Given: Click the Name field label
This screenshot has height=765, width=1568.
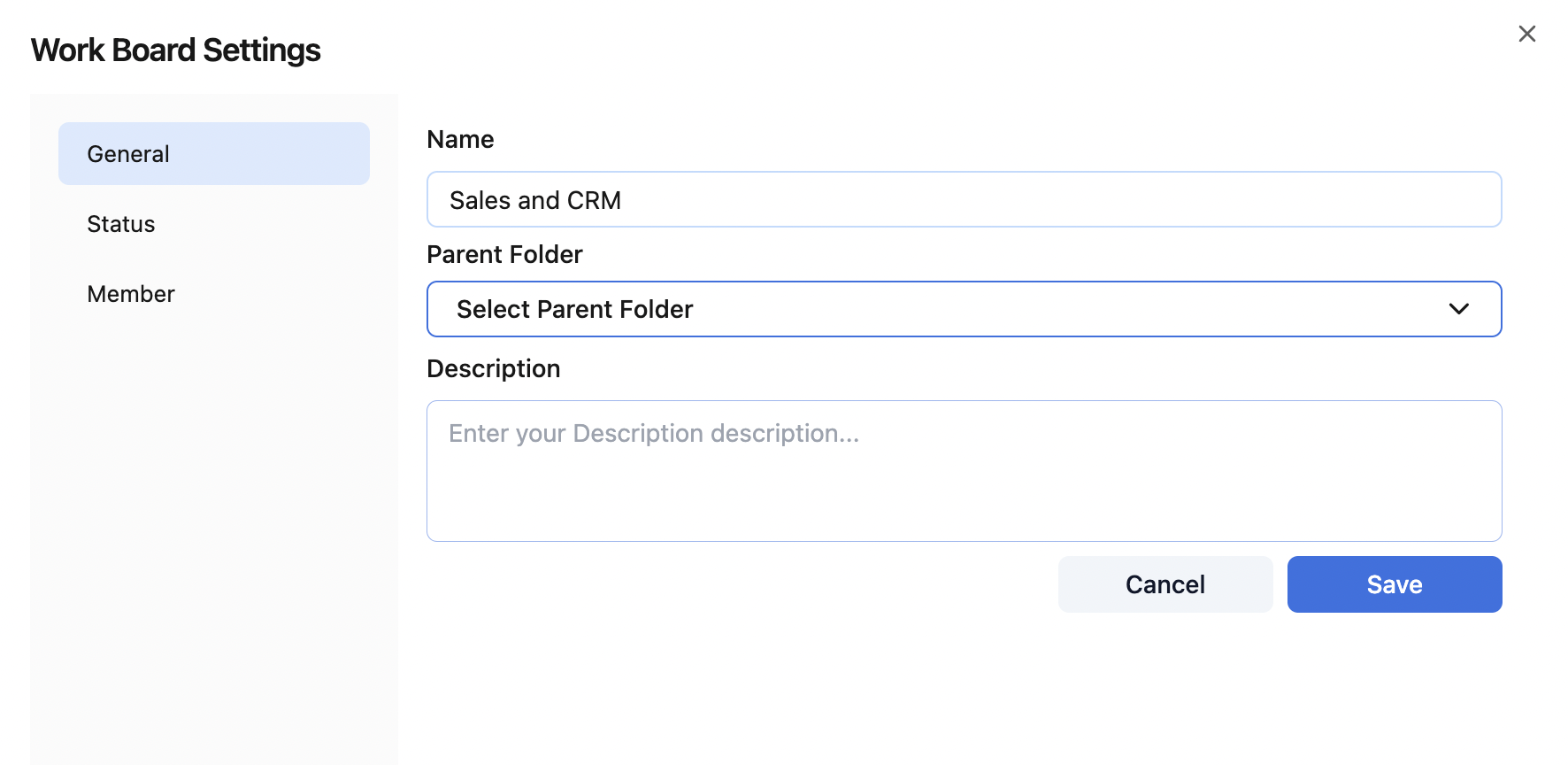Looking at the screenshot, I should 460,139.
